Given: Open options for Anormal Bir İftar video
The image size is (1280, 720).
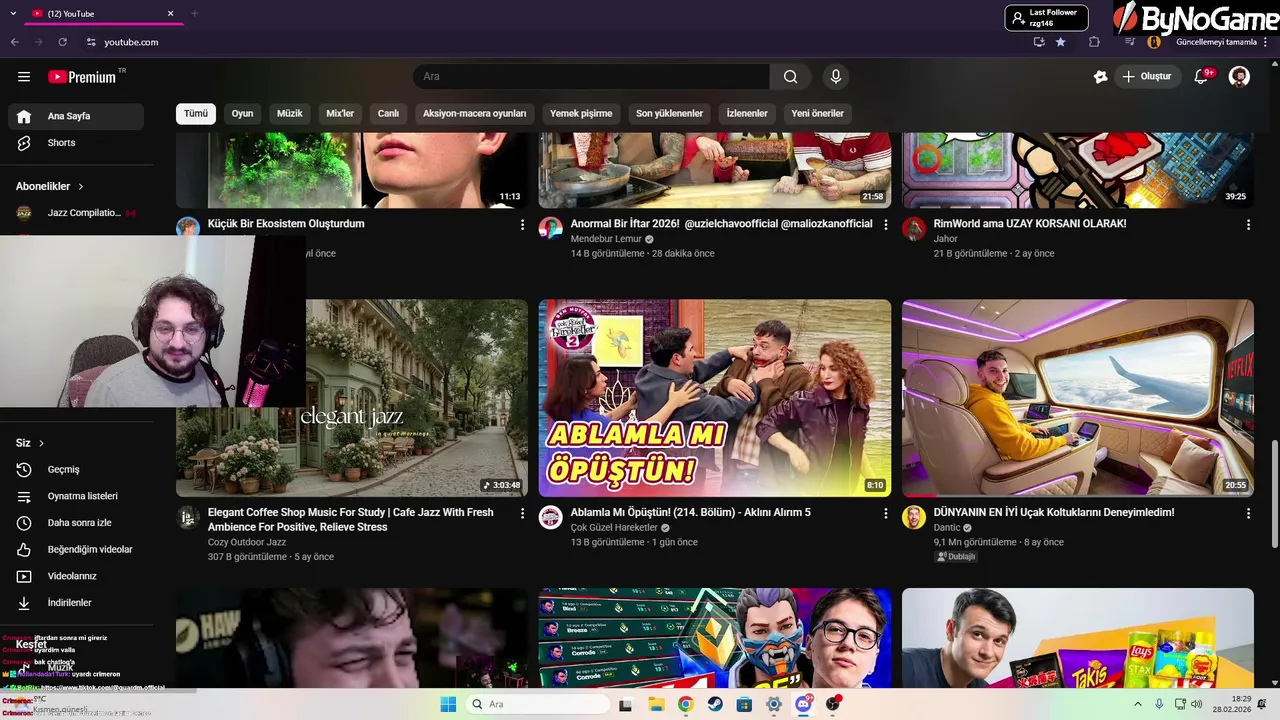Looking at the screenshot, I should 885,225.
